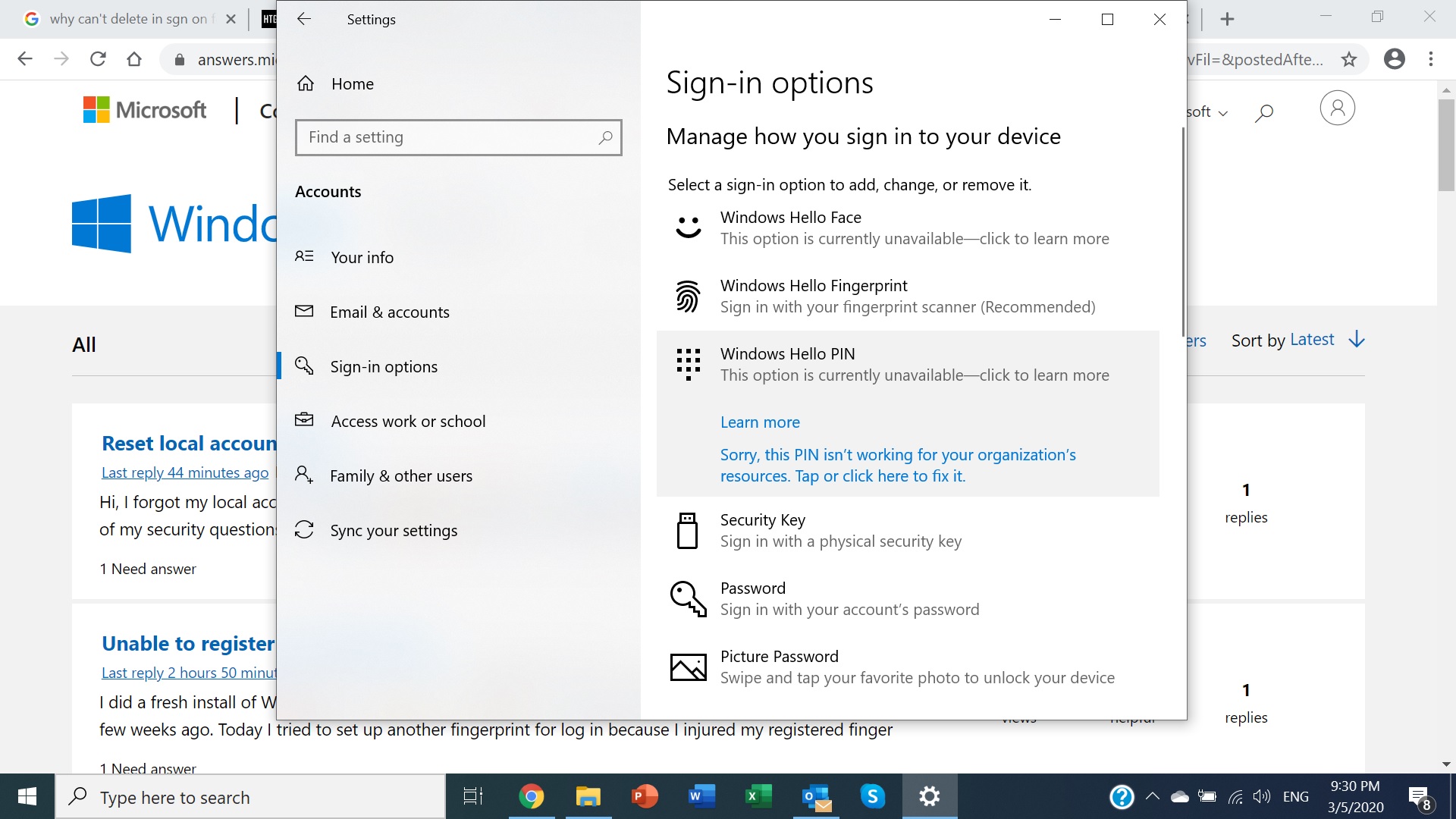Click the Settings window scrollbar
1456x819 pixels.
[1182, 231]
